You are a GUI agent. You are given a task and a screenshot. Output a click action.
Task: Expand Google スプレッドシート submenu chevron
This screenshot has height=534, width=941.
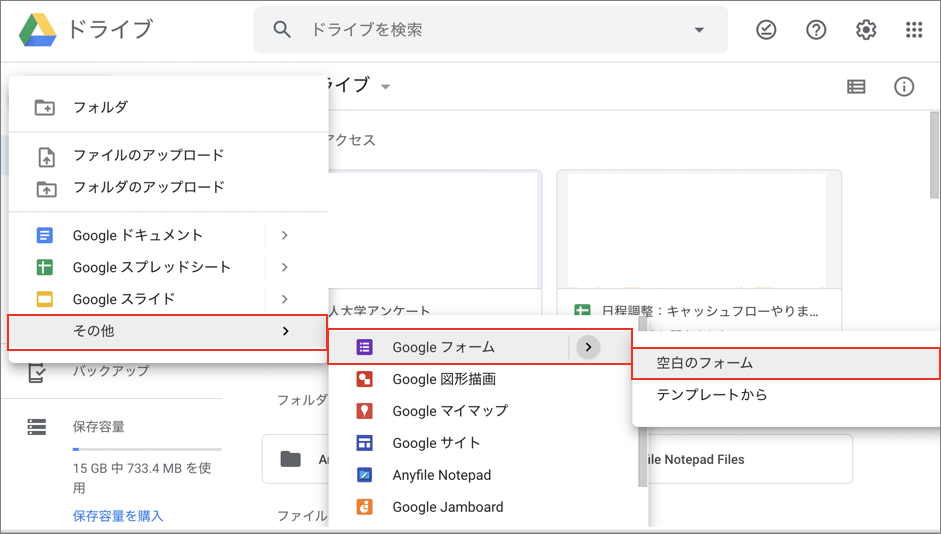(285, 267)
